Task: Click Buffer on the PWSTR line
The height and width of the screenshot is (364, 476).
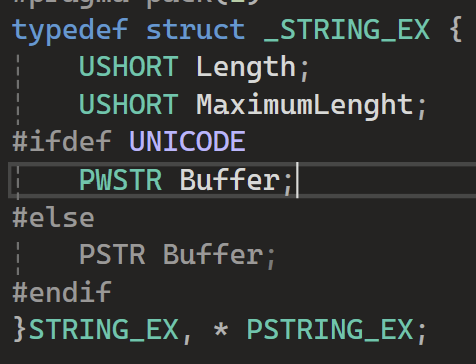Action: point(230,179)
